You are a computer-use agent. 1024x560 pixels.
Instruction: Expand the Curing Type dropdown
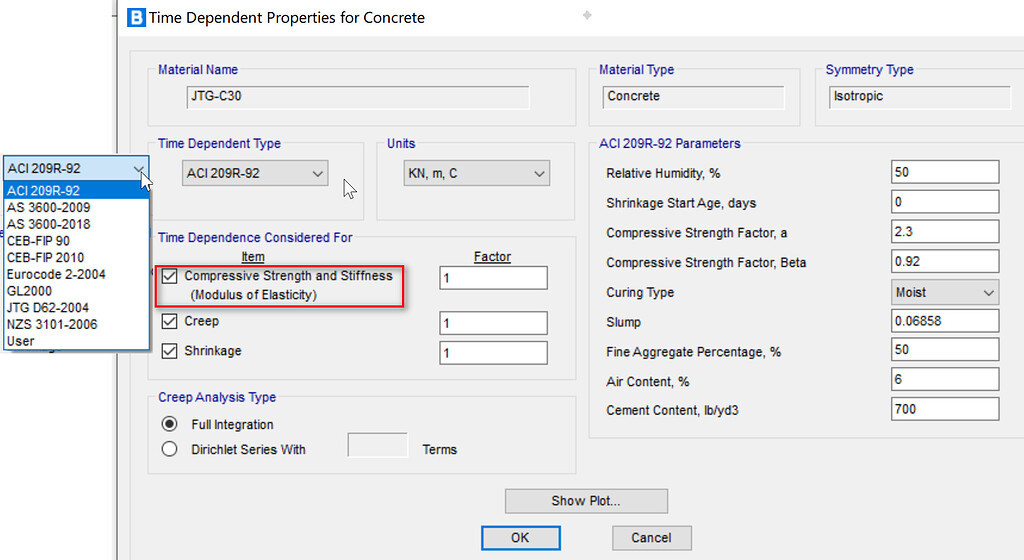(945, 293)
